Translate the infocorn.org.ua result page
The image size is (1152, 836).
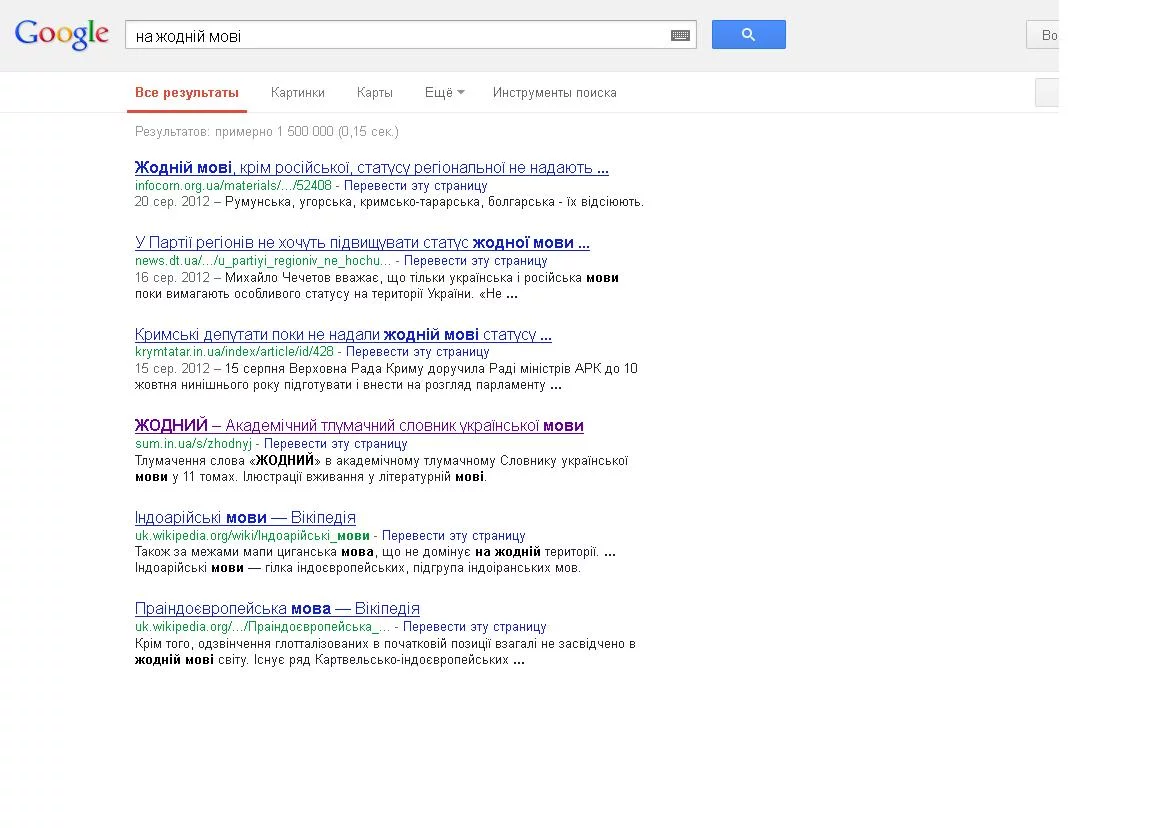click(415, 186)
